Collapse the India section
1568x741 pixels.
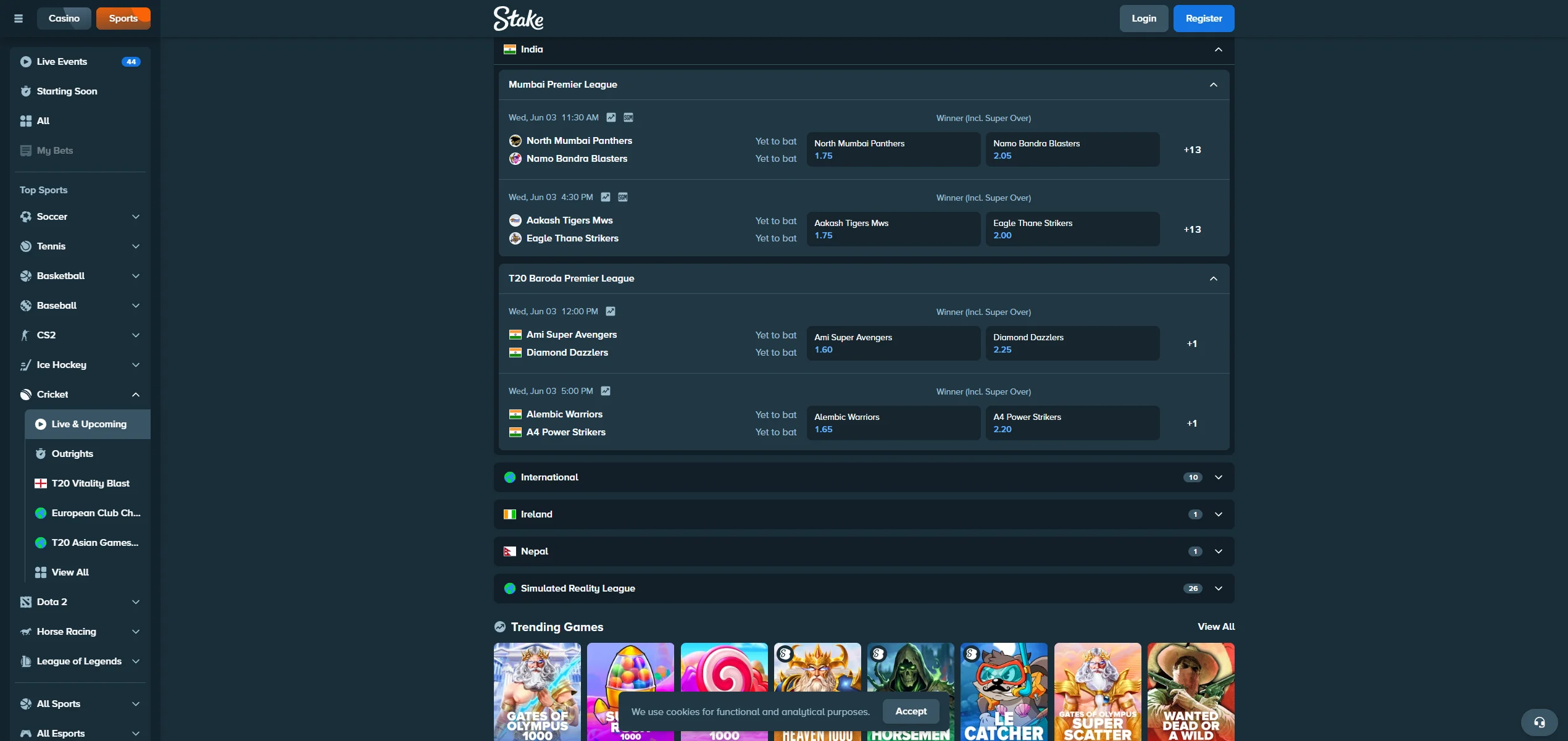[x=1219, y=49]
